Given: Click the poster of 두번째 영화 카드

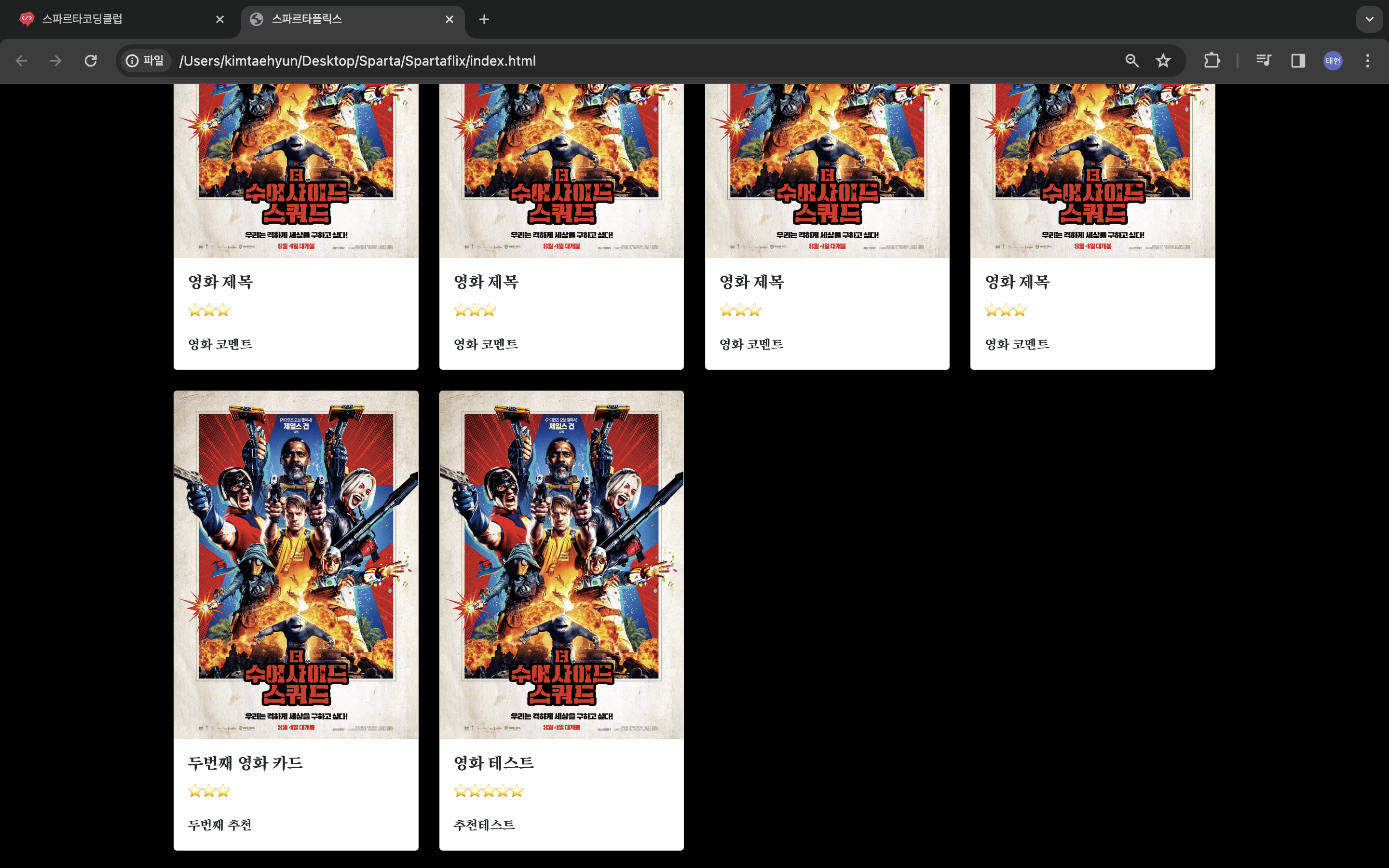Looking at the screenshot, I should tap(296, 565).
